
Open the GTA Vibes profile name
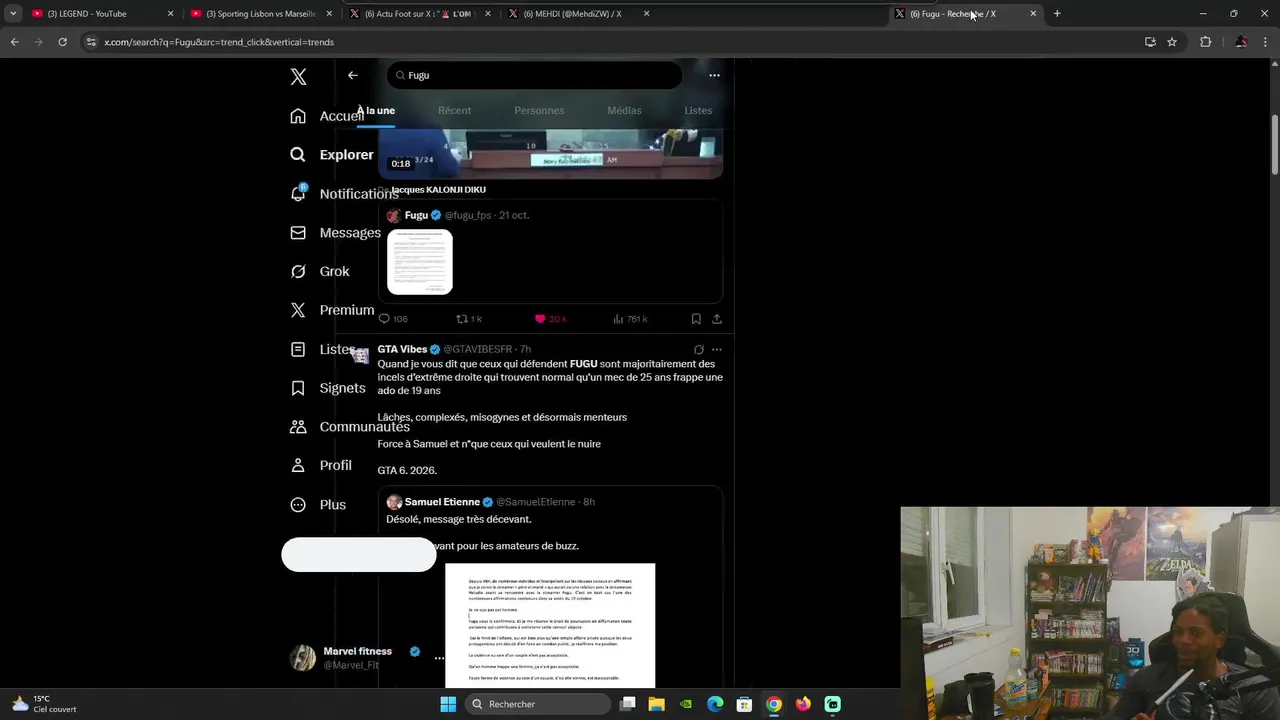tap(402, 349)
